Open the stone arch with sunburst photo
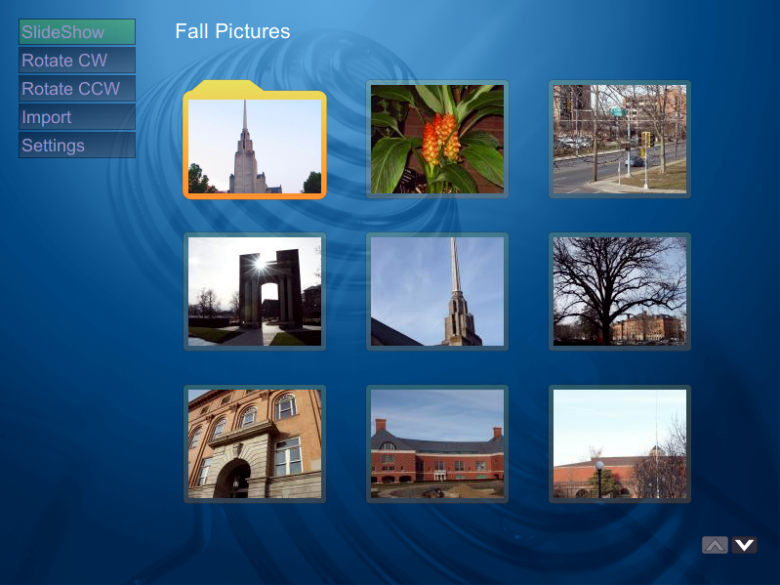Viewport: 780px width, 585px height. pyautogui.click(x=255, y=292)
